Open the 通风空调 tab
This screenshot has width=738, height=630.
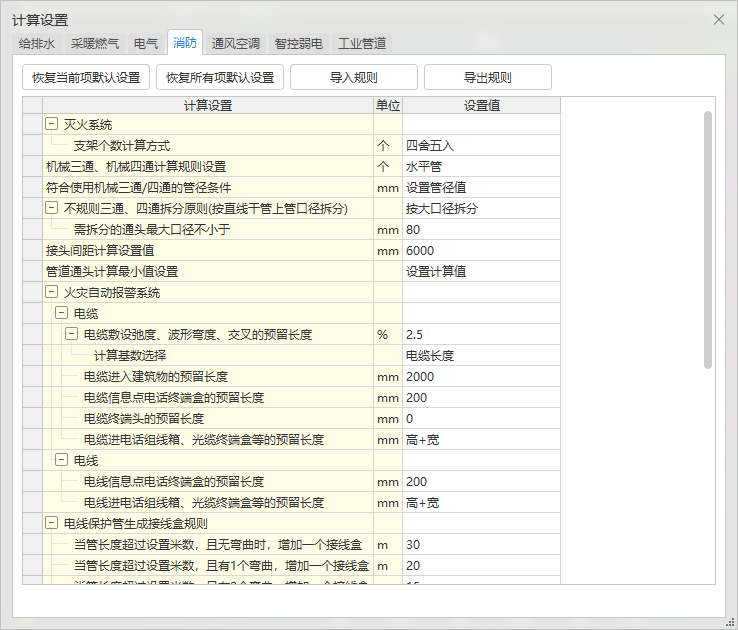click(x=236, y=43)
